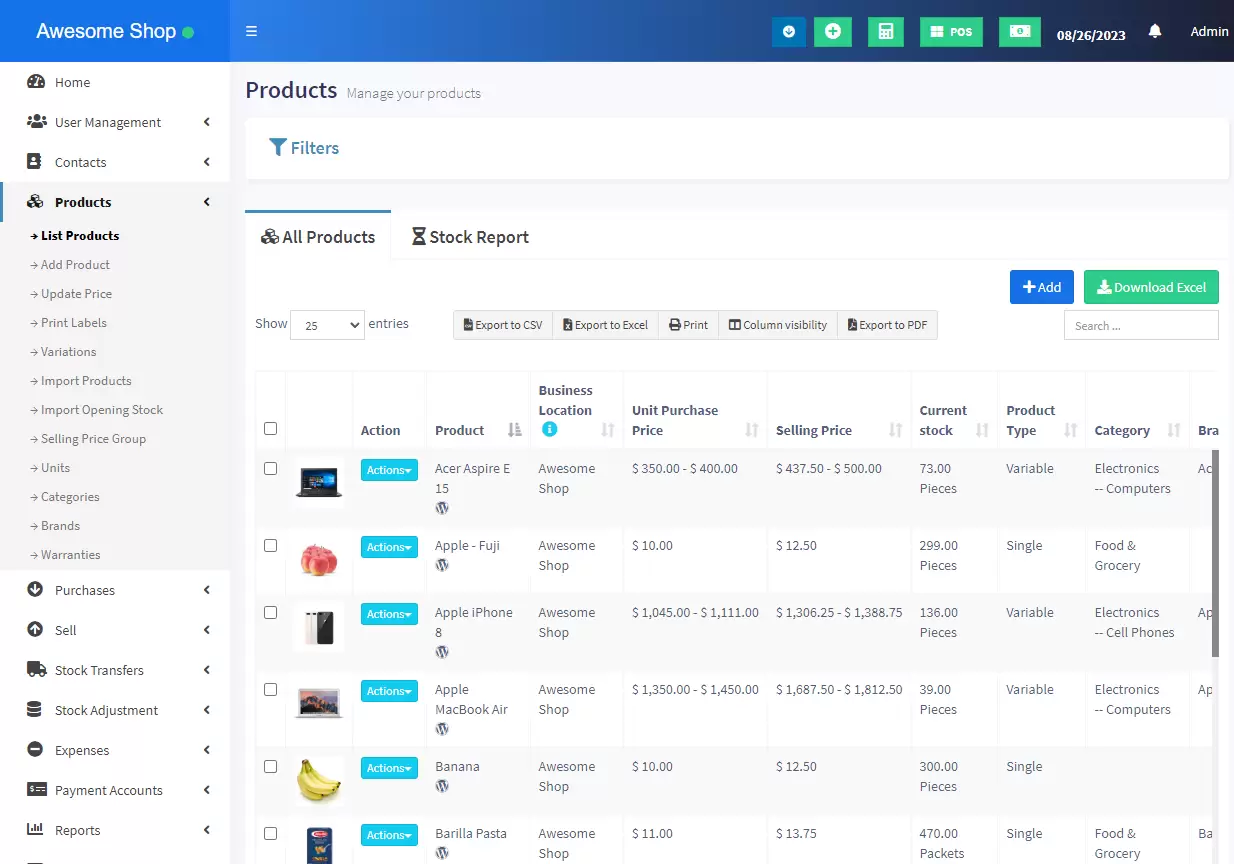Click Export to PDF
The image size is (1234, 864).
[887, 325]
